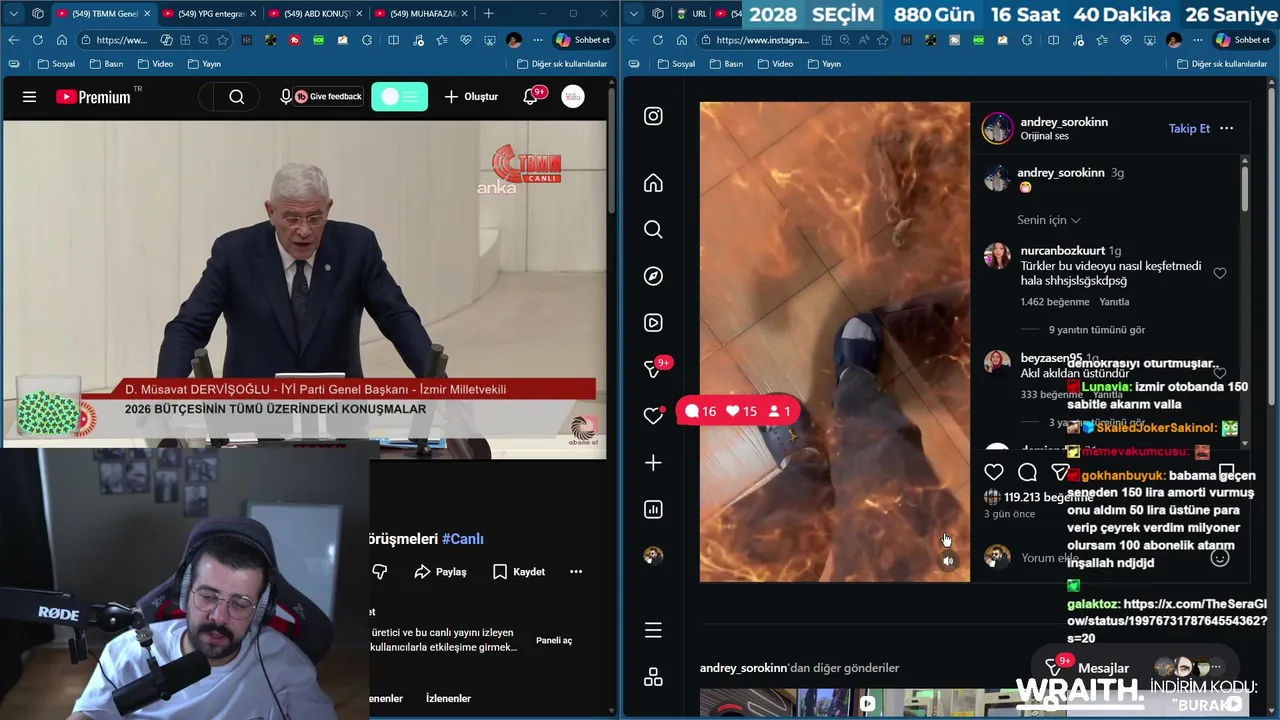This screenshot has height=720, width=1280.
Task: Open Extensions puzzle icon in YouTube window
Action: click(368, 40)
